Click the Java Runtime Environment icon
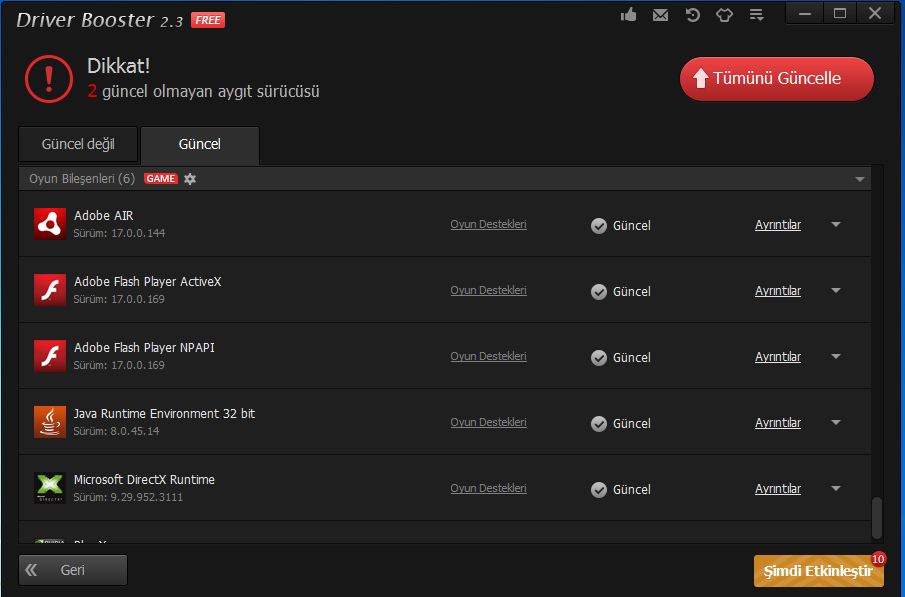 point(50,422)
